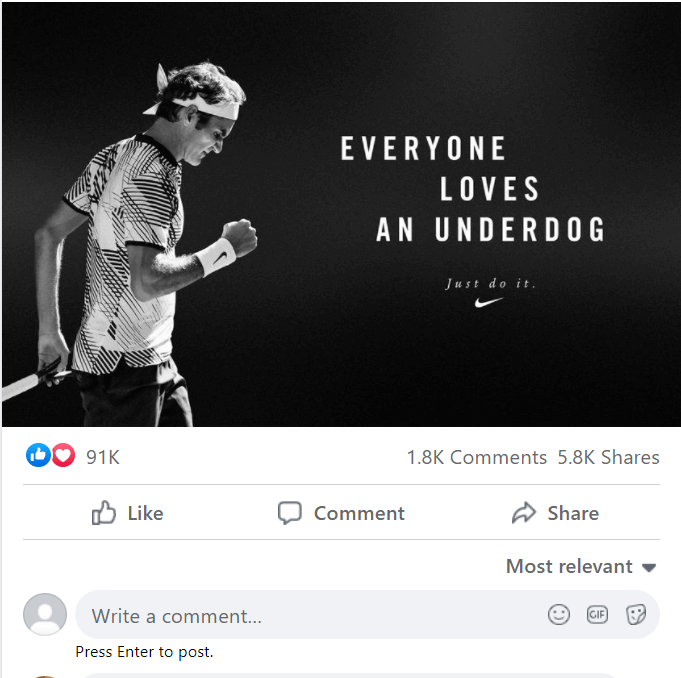Image resolution: width=681 pixels, height=678 pixels.
Task: Click the speech bubble Comment icon
Action: coord(290,513)
